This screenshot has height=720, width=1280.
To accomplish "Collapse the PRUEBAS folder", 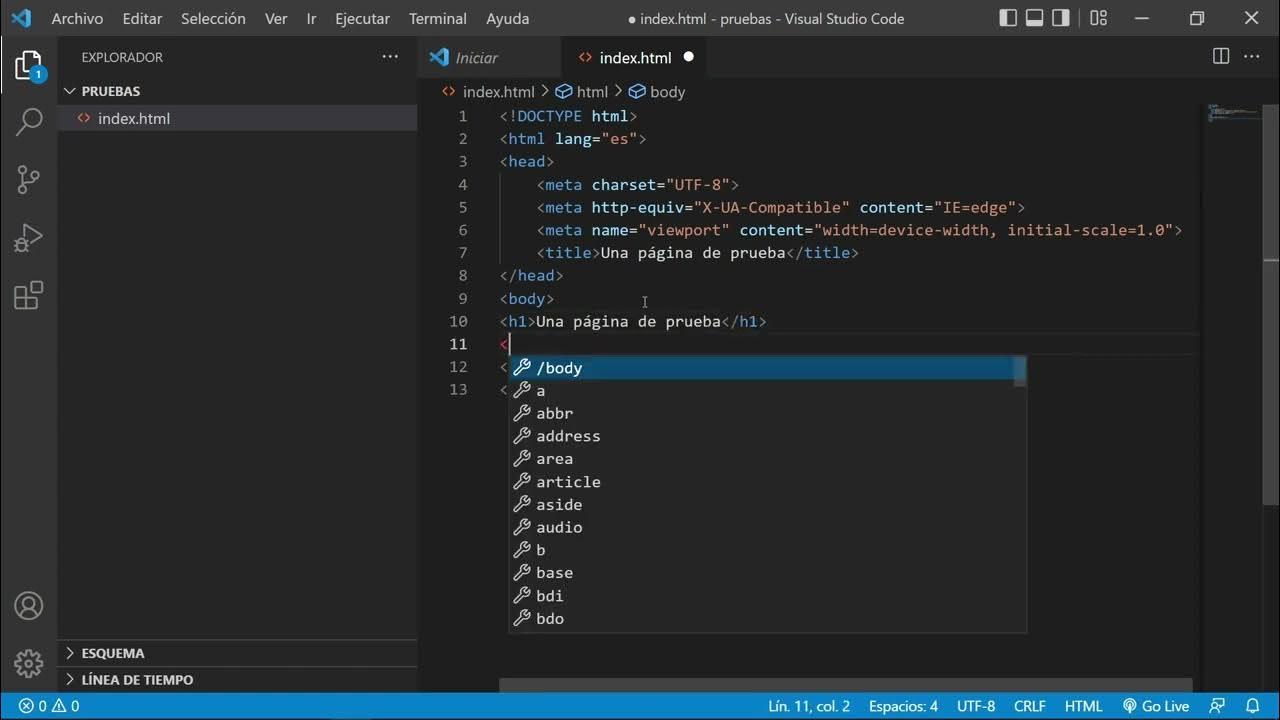I will click(70, 90).
